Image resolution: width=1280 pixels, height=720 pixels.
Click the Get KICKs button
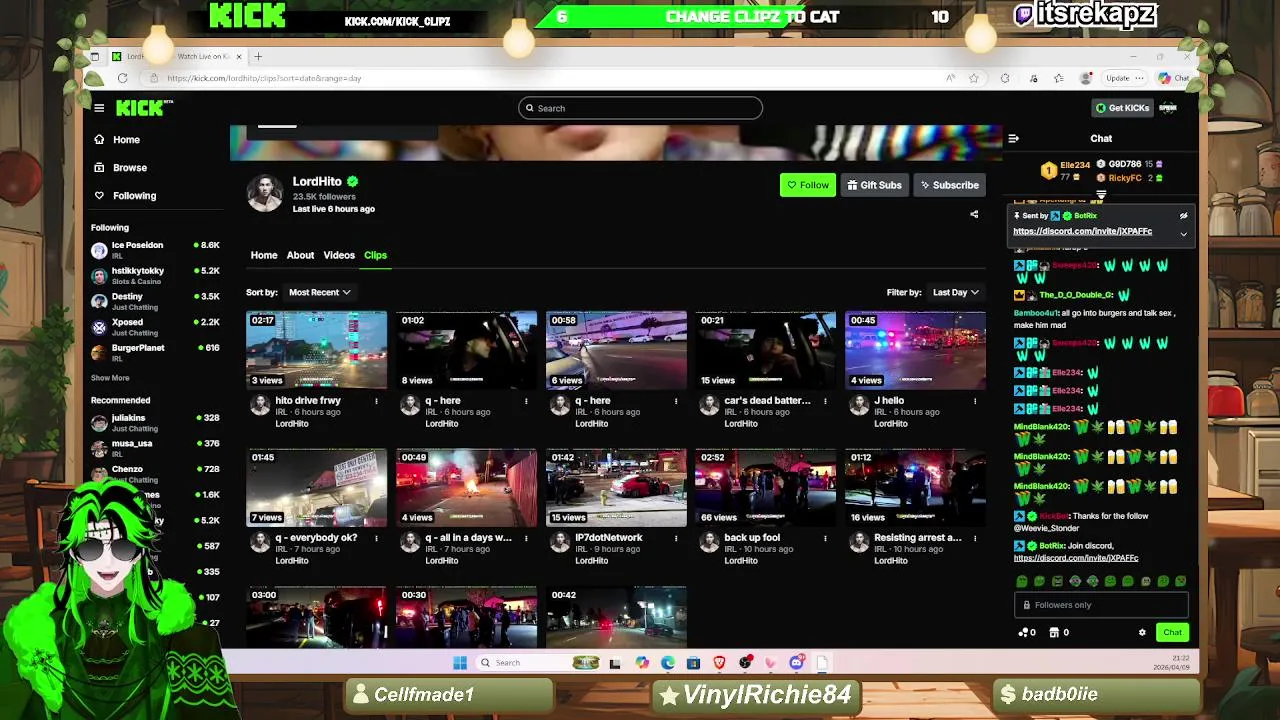coord(1122,108)
